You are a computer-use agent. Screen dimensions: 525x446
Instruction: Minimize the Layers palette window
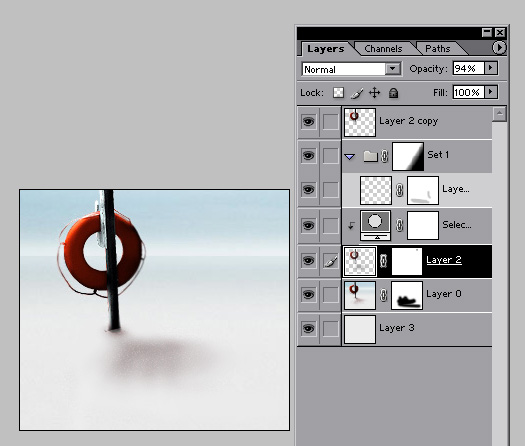point(487,32)
